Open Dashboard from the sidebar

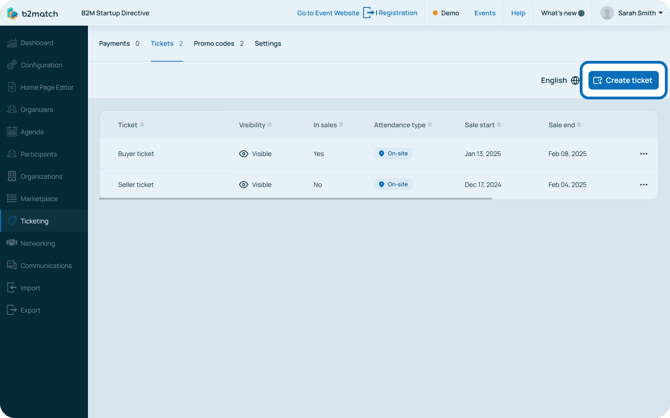pyautogui.click(x=37, y=43)
